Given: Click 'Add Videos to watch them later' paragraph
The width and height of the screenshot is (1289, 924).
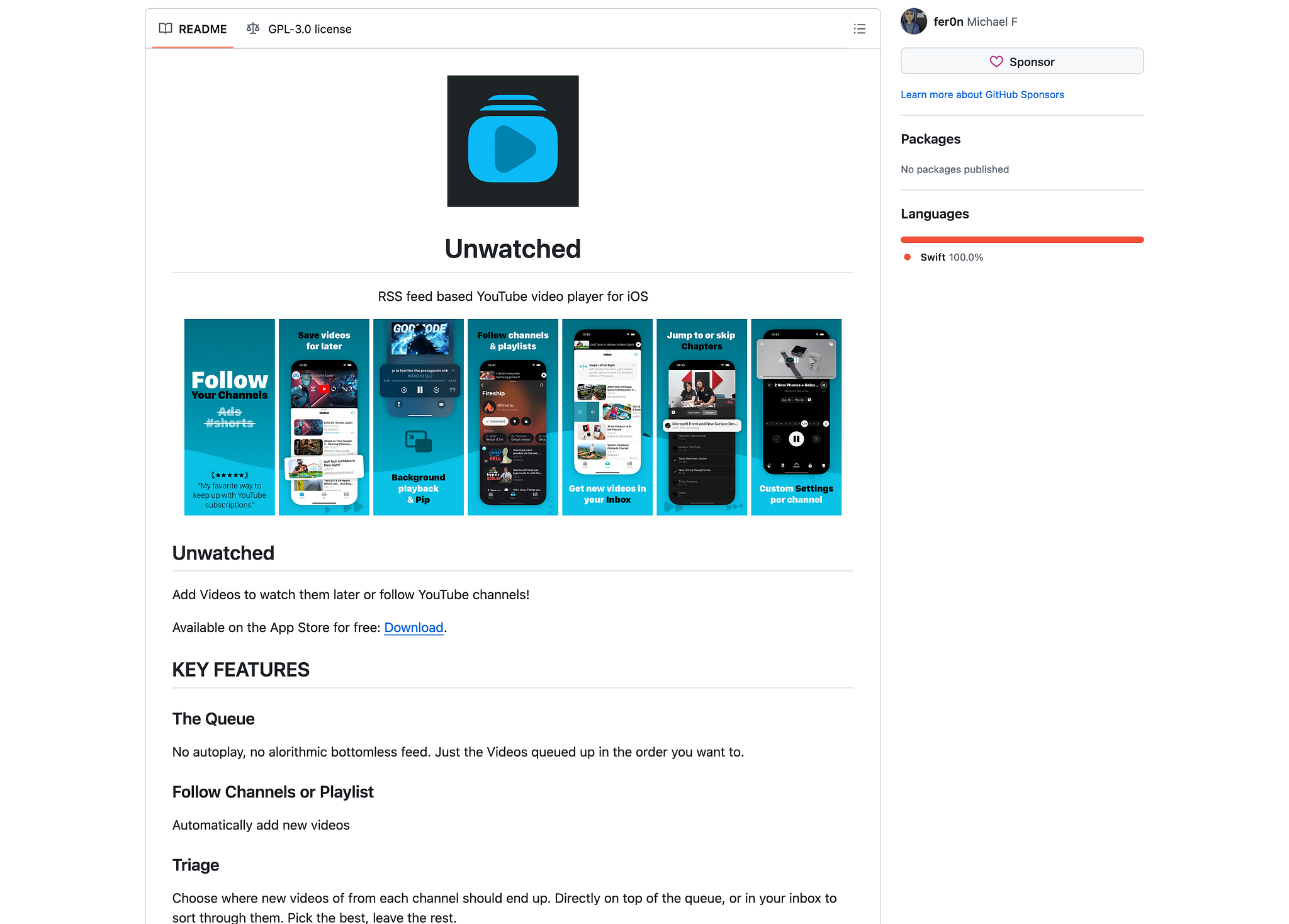Looking at the screenshot, I should pos(351,595).
